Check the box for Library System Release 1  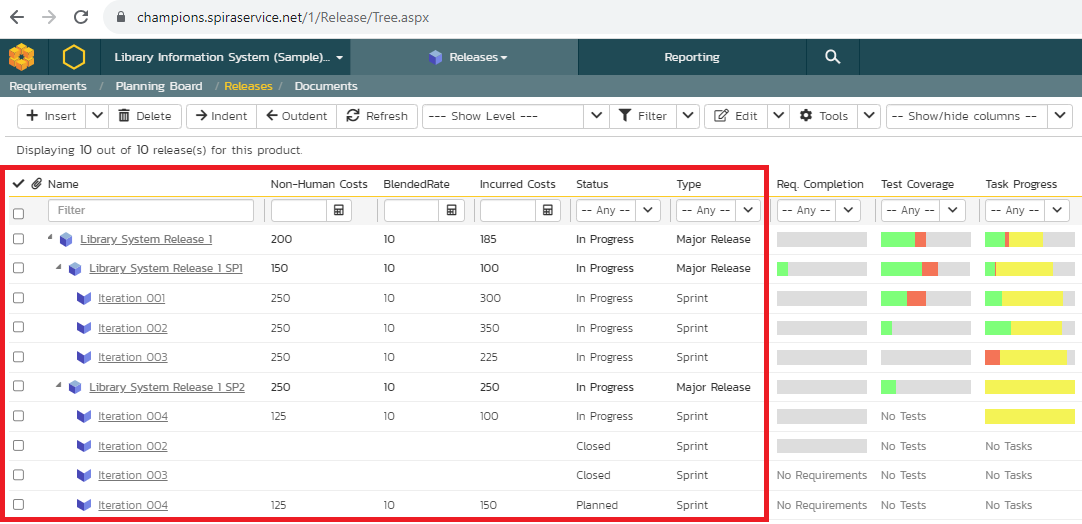pyautogui.click(x=18, y=240)
